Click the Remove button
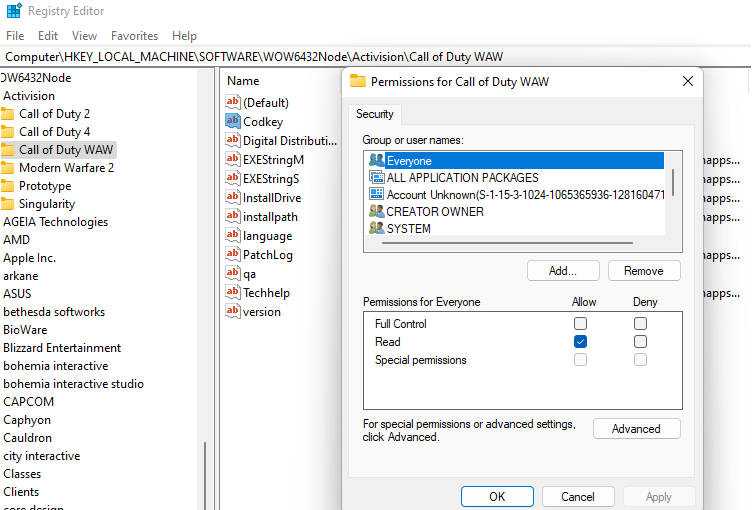This screenshot has height=510, width=753. click(644, 271)
